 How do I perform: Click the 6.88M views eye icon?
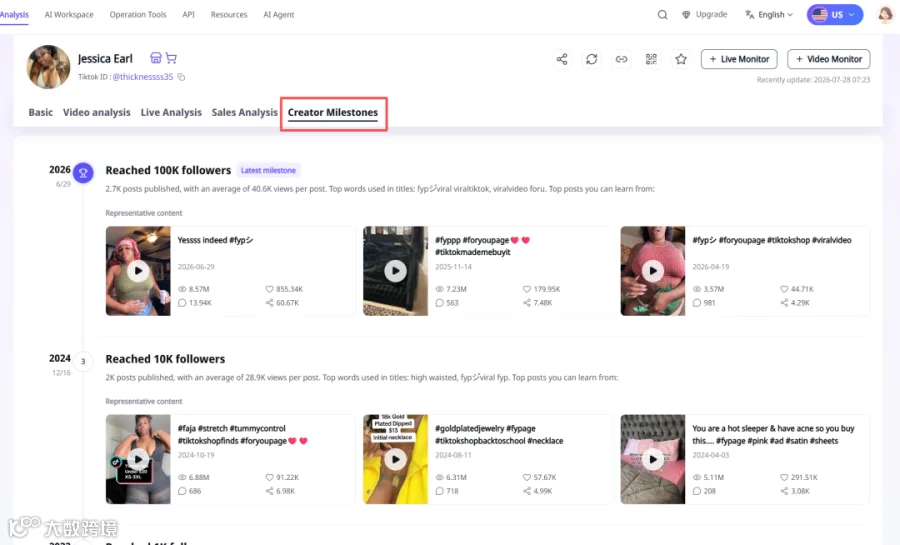point(182,477)
